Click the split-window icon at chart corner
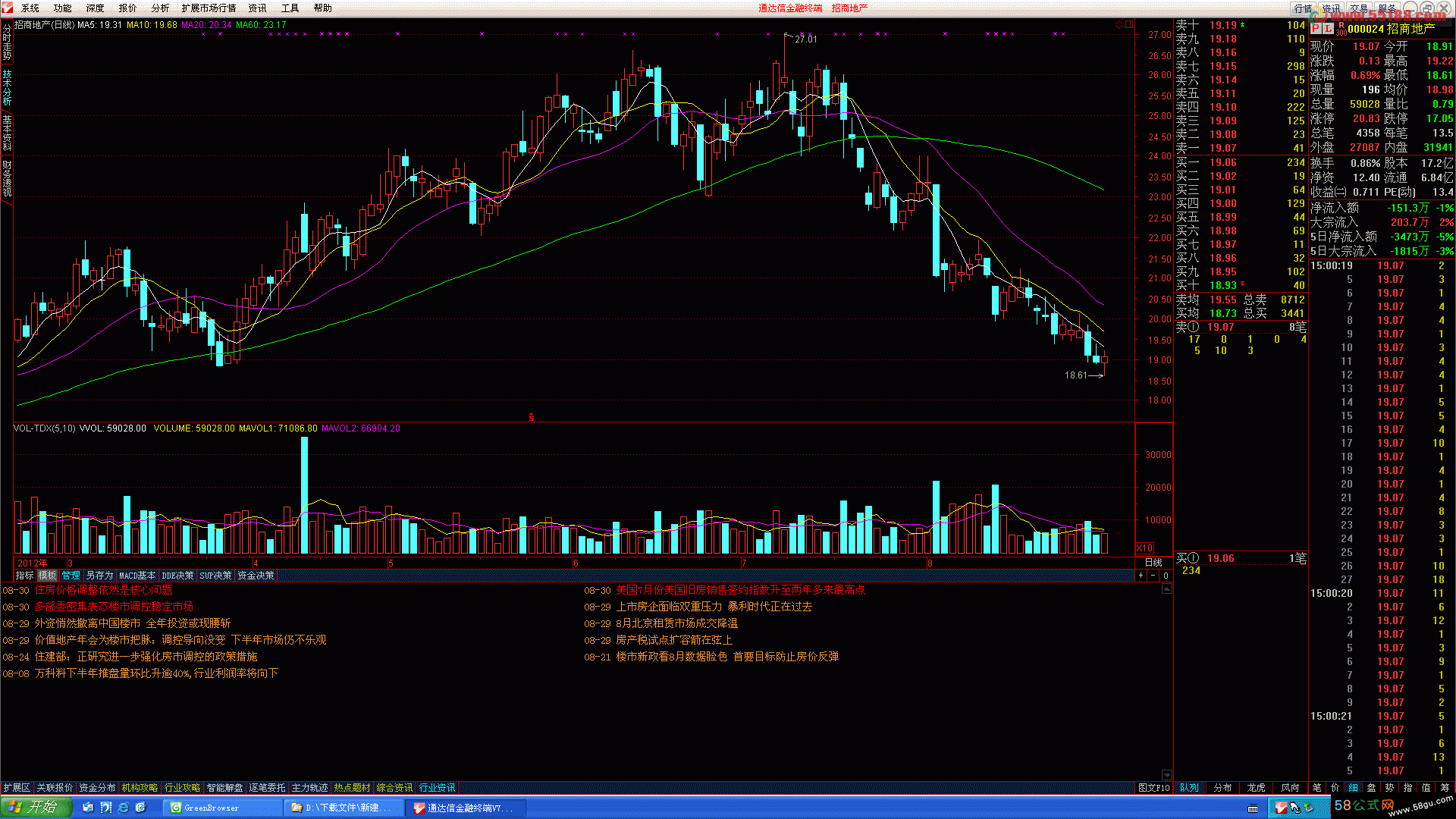This screenshot has width=1456, height=819. (x=1129, y=25)
